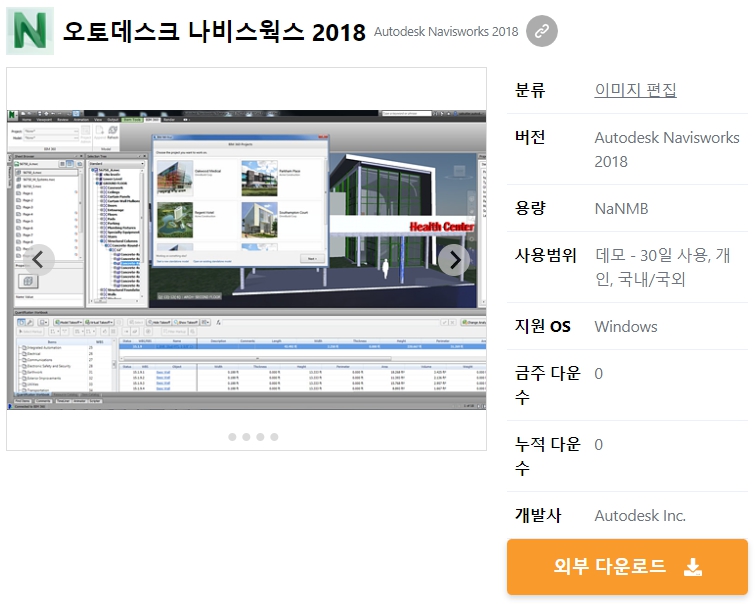Click the download arrow icon on orange button
The width and height of the screenshot is (755, 604).
point(693,567)
